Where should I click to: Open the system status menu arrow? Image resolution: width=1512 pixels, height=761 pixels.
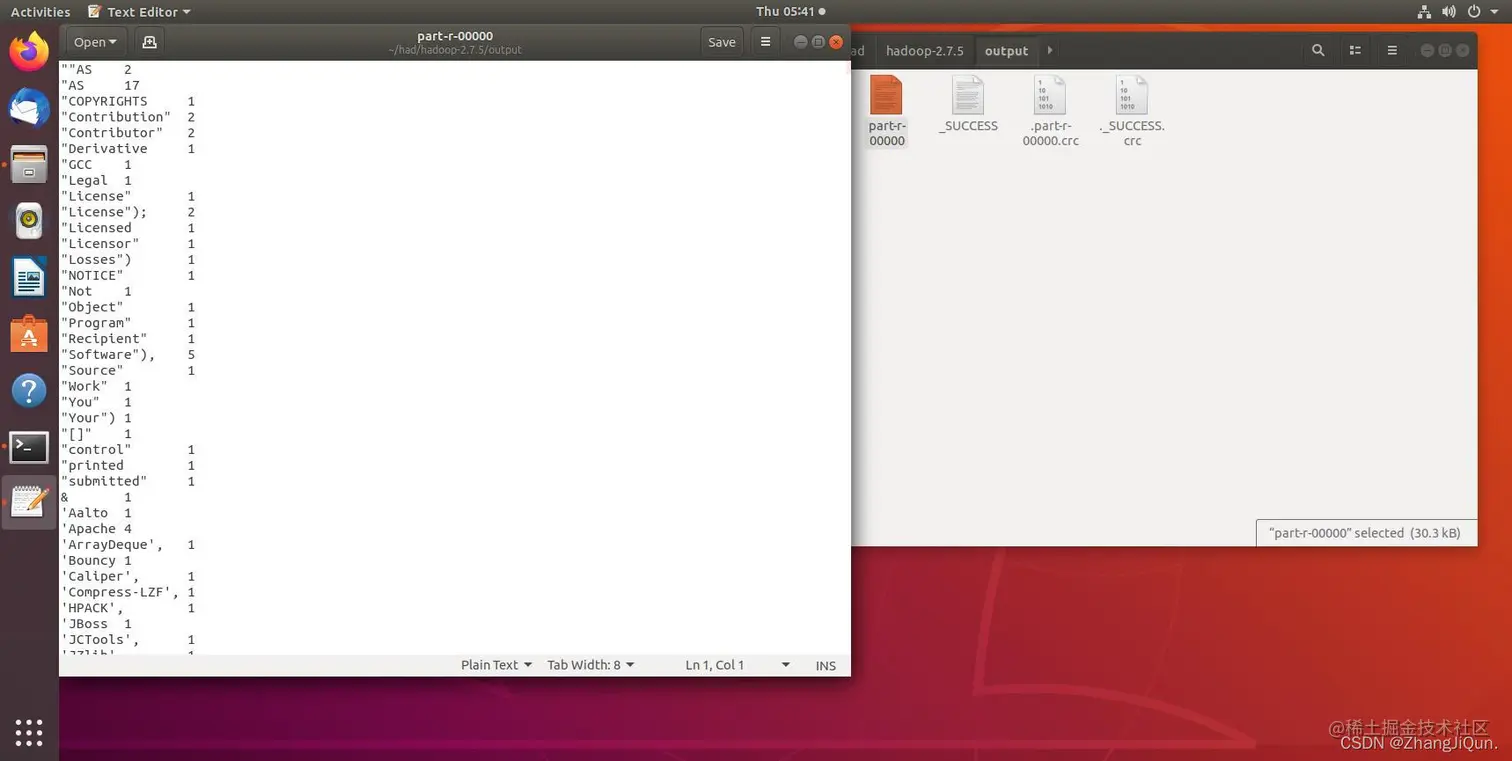tap(1497, 12)
